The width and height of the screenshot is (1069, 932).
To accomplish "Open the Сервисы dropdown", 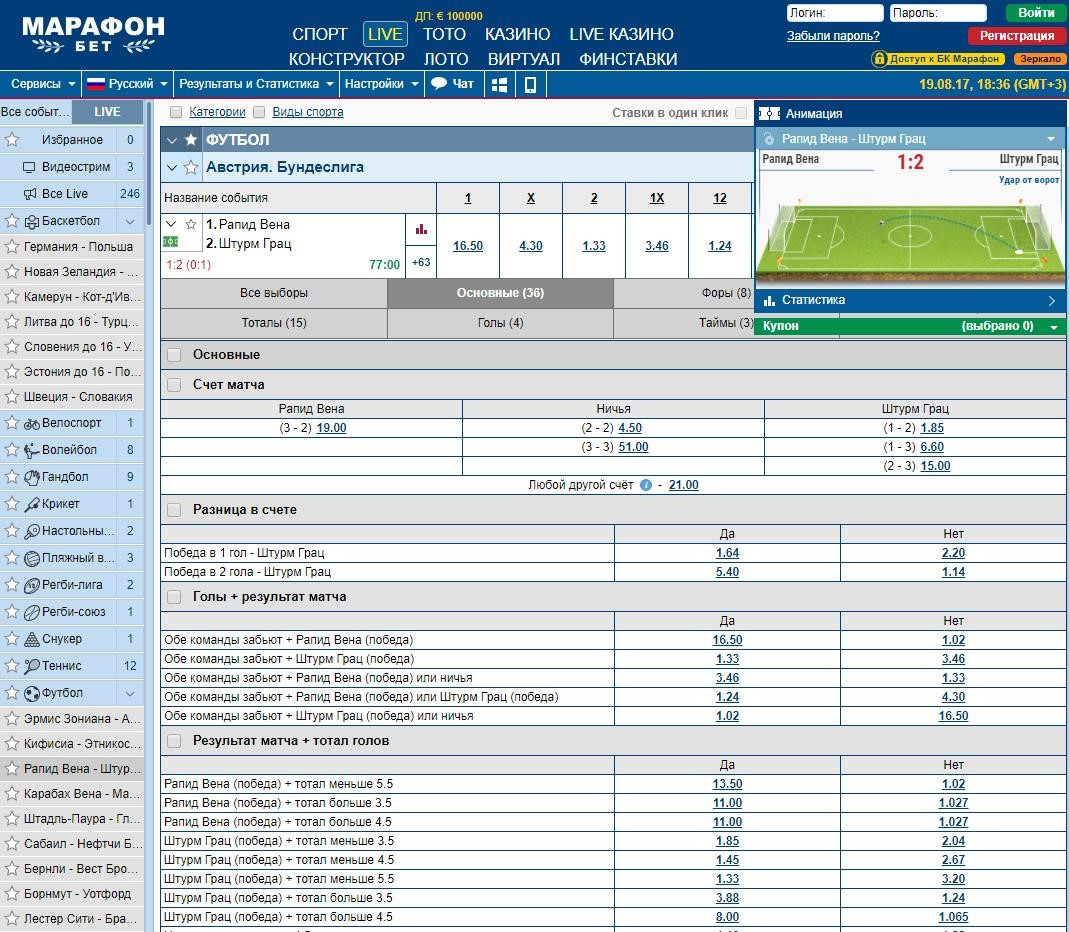I will pyautogui.click(x=43, y=84).
